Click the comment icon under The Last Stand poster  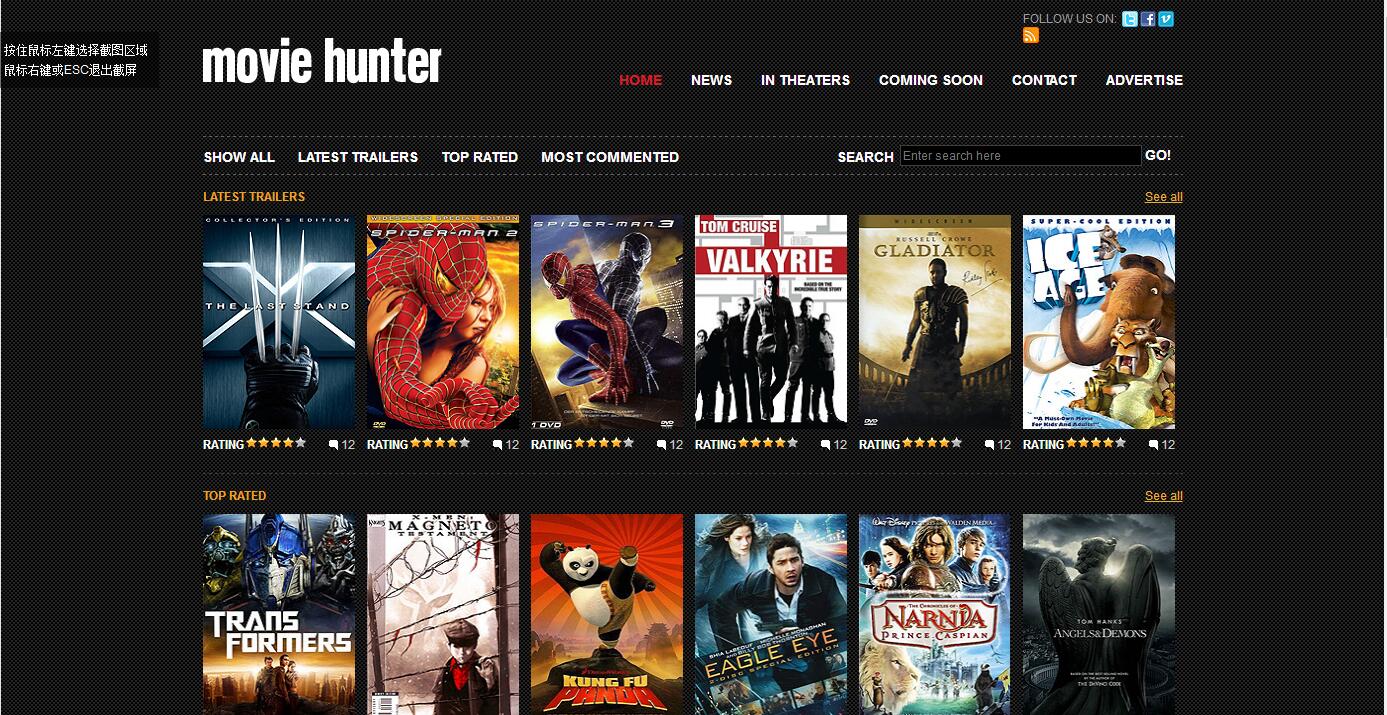334,445
